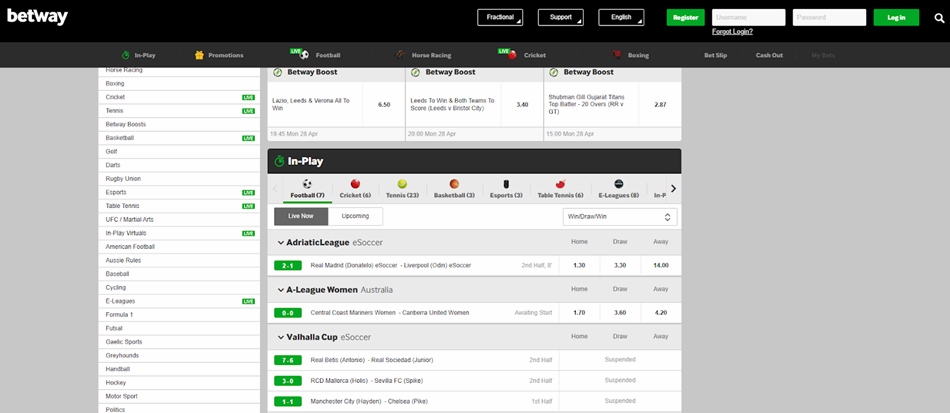Viewport: 950px width, 413px height.
Task: Click the green Log in button
Action: (896, 18)
